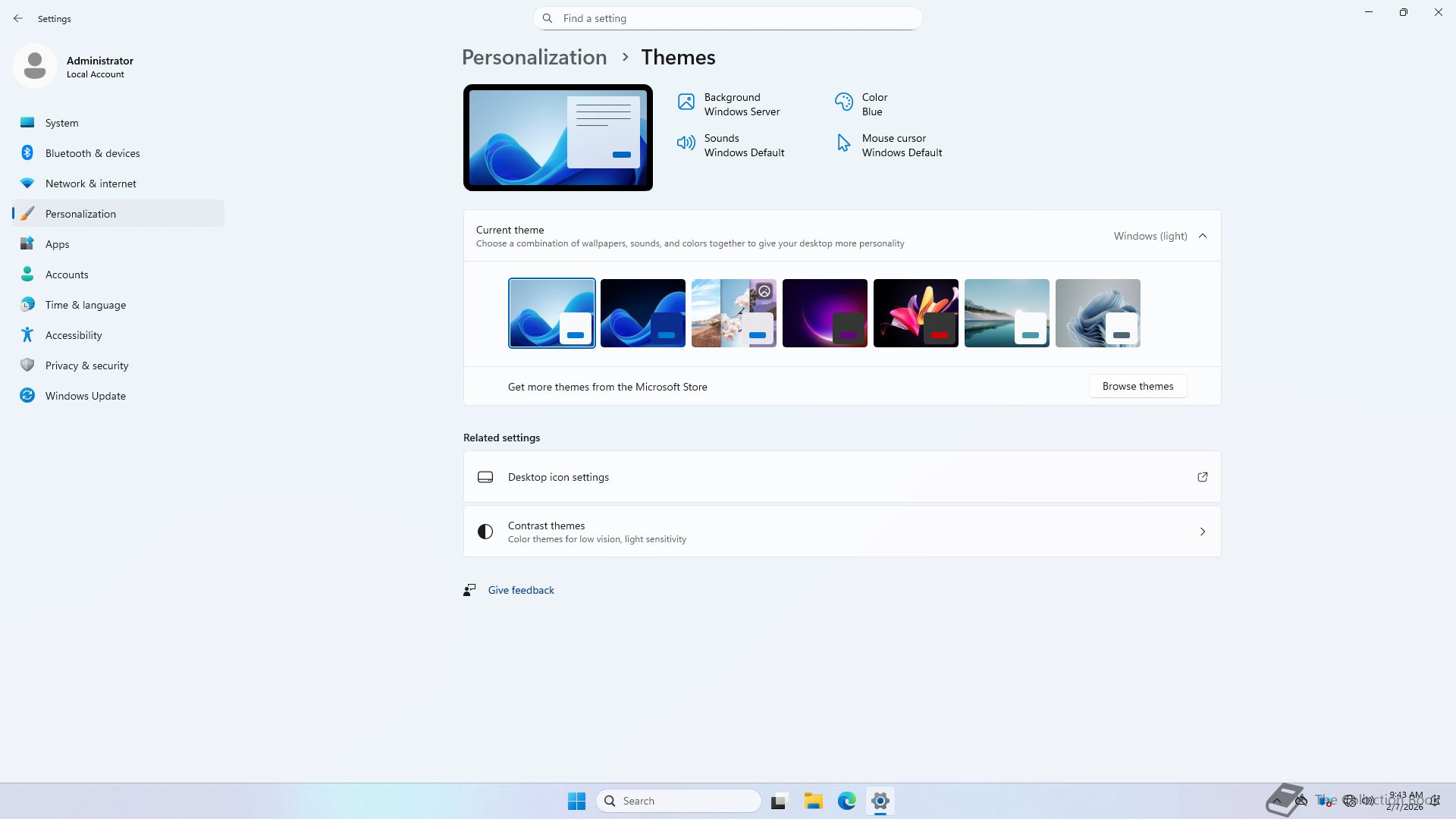The width and height of the screenshot is (1456, 819).
Task: Click the Contrast themes half-circle icon
Action: (x=485, y=532)
